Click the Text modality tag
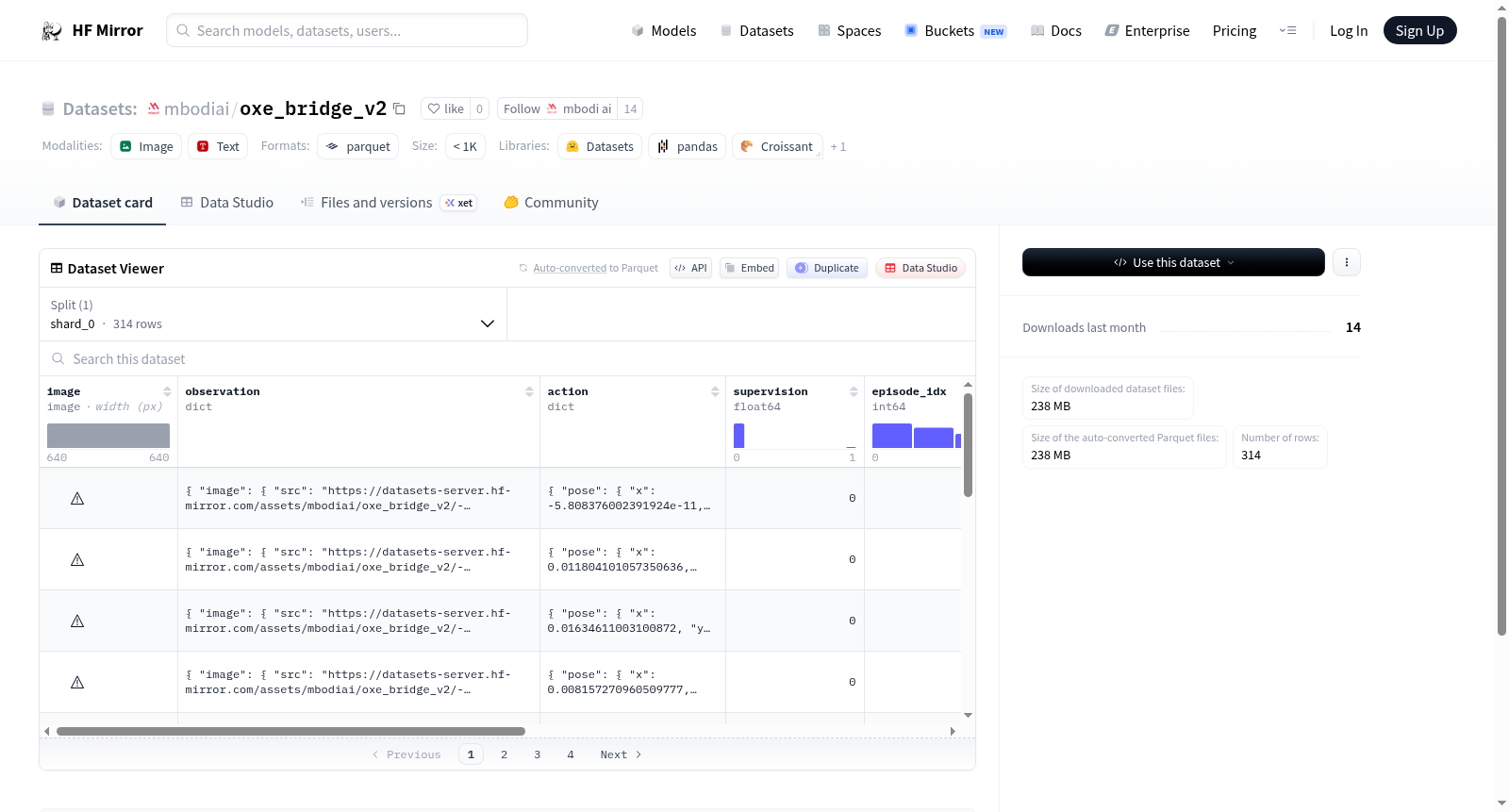 click(218, 146)
